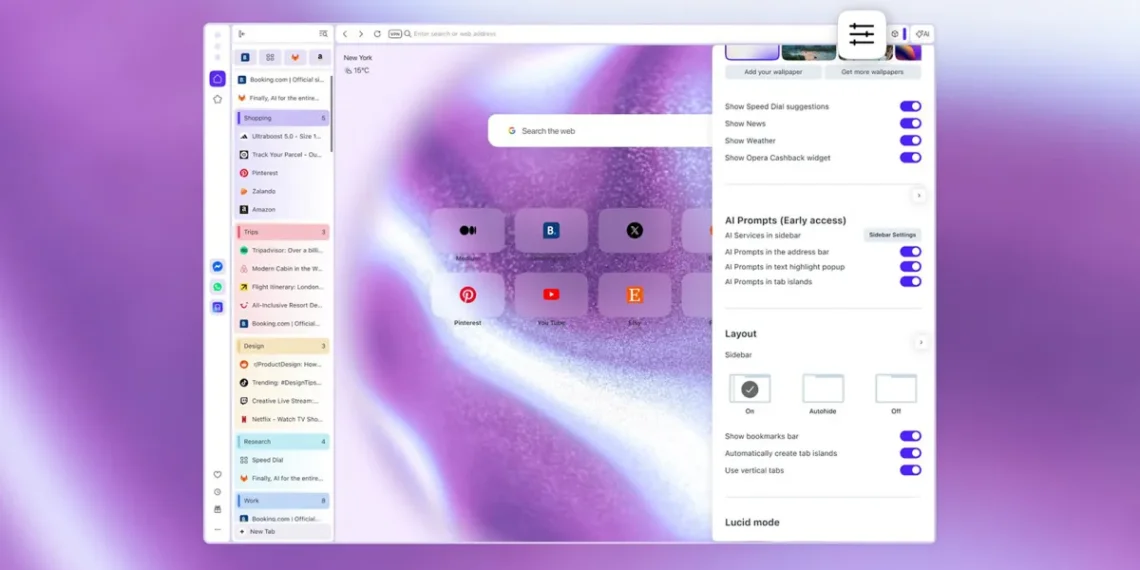Screen dimensions: 1140x570
Task: Open Messenger in the sidebar
Action: tap(217, 266)
